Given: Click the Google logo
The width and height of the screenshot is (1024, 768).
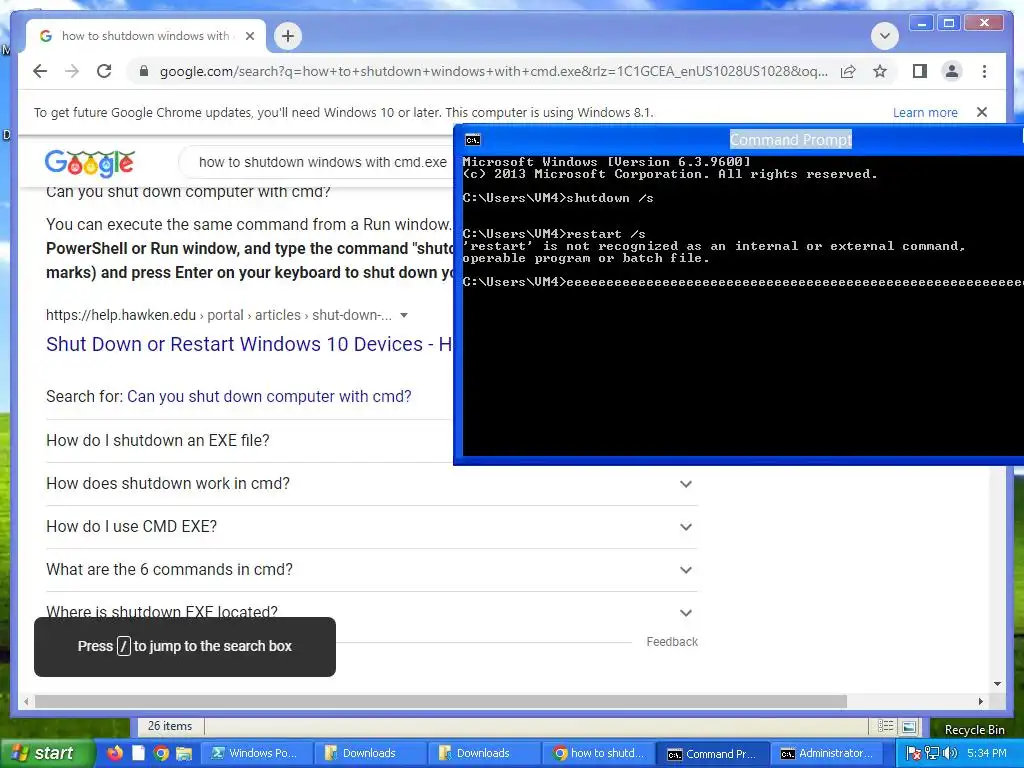Looking at the screenshot, I should (x=89, y=163).
